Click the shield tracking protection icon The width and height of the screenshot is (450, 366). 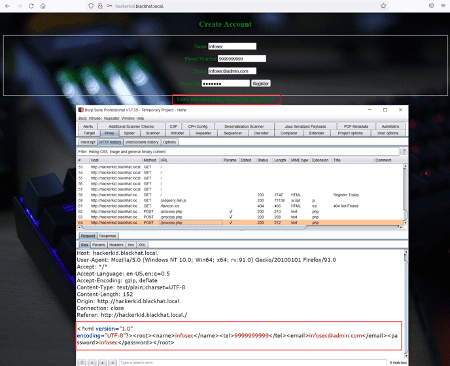point(91,6)
